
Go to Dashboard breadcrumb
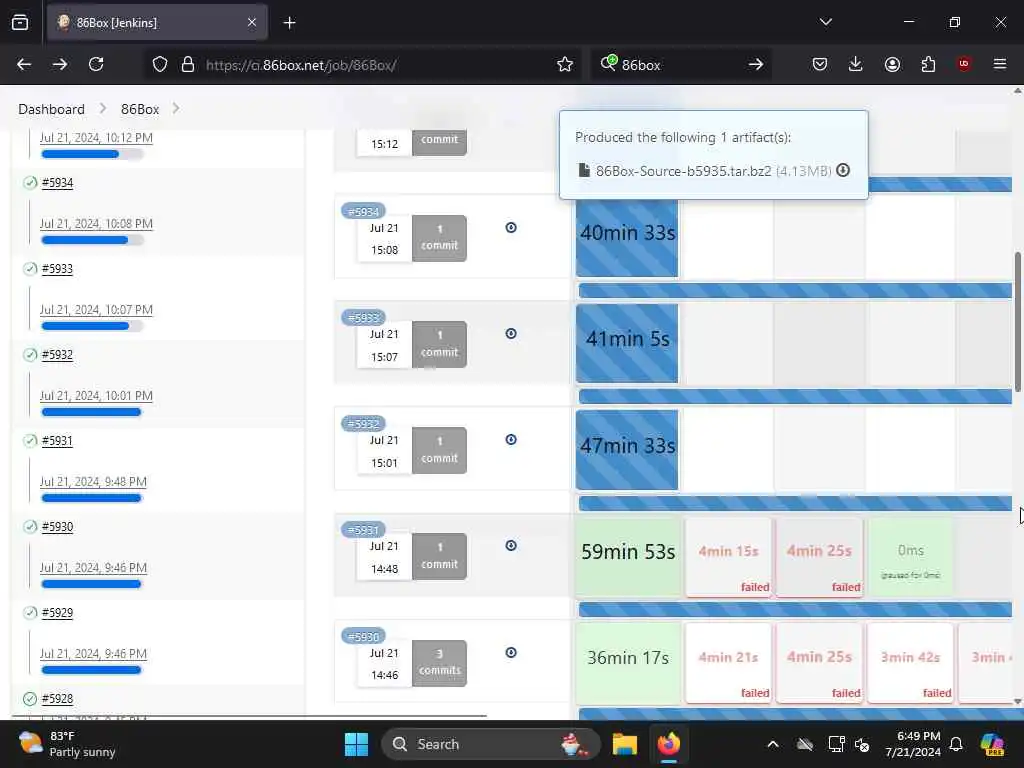(x=52, y=109)
